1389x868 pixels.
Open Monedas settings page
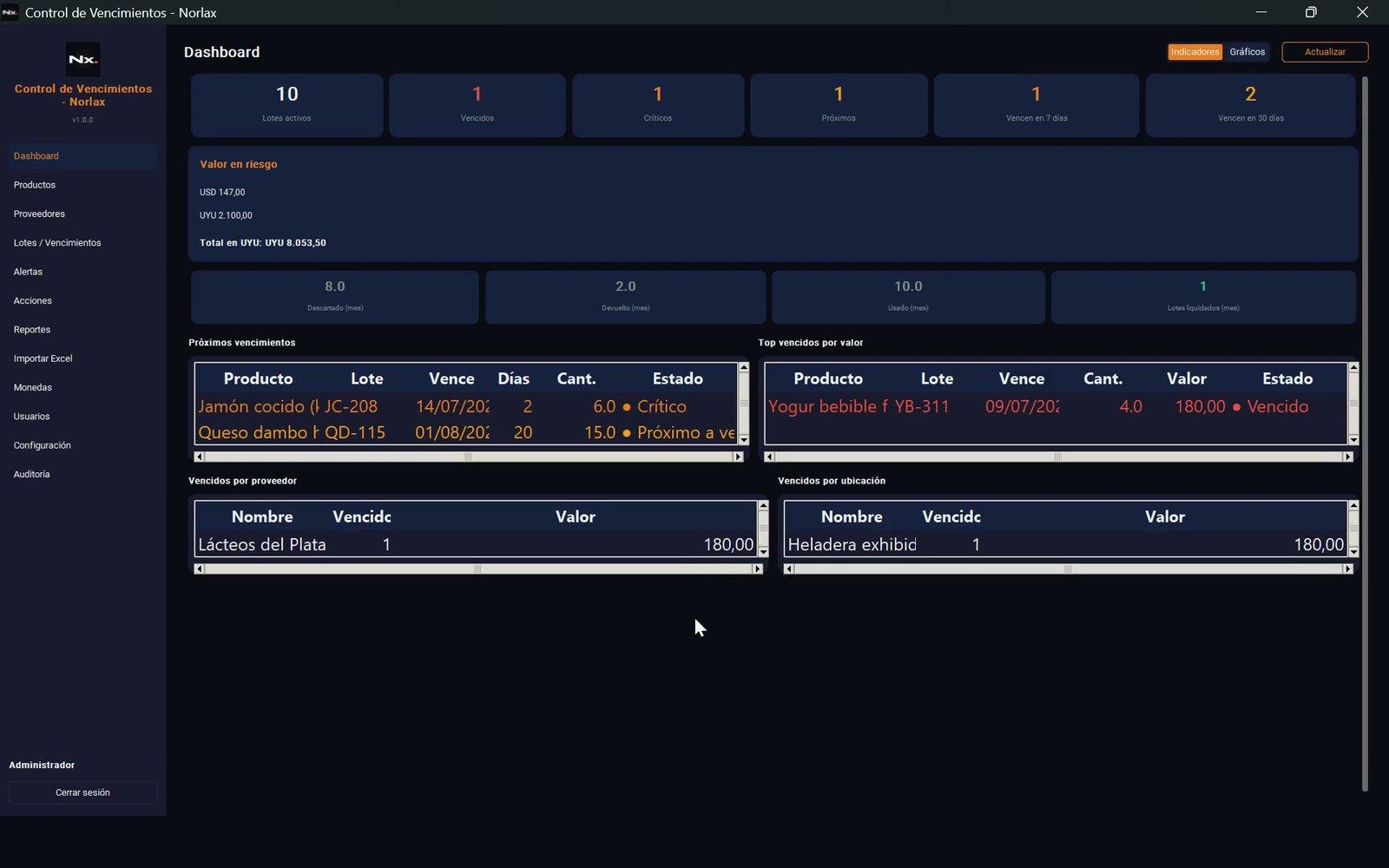coord(83,387)
